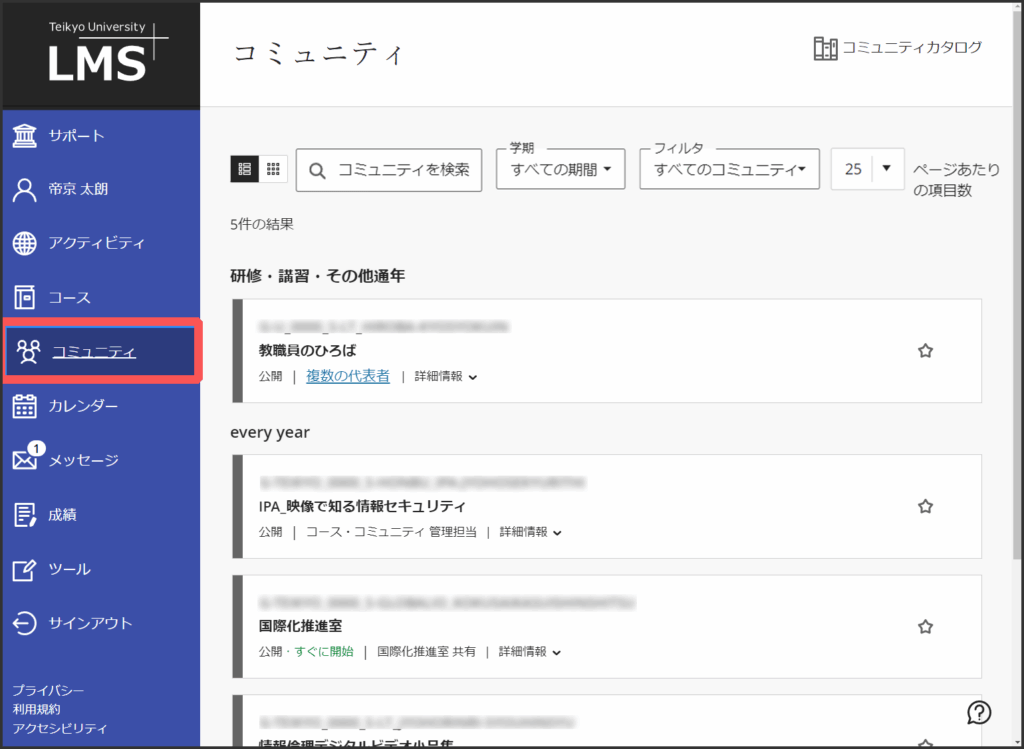Screen dimensions: 1024x749
Task: Click the メッセージ envelope icon
Action: [x=25, y=460]
